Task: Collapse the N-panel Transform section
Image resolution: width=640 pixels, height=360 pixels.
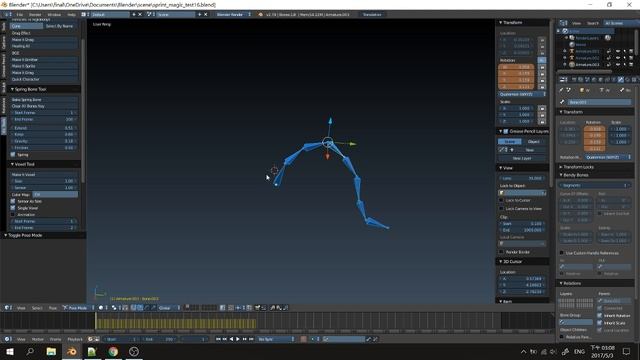Action: [x=501, y=22]
